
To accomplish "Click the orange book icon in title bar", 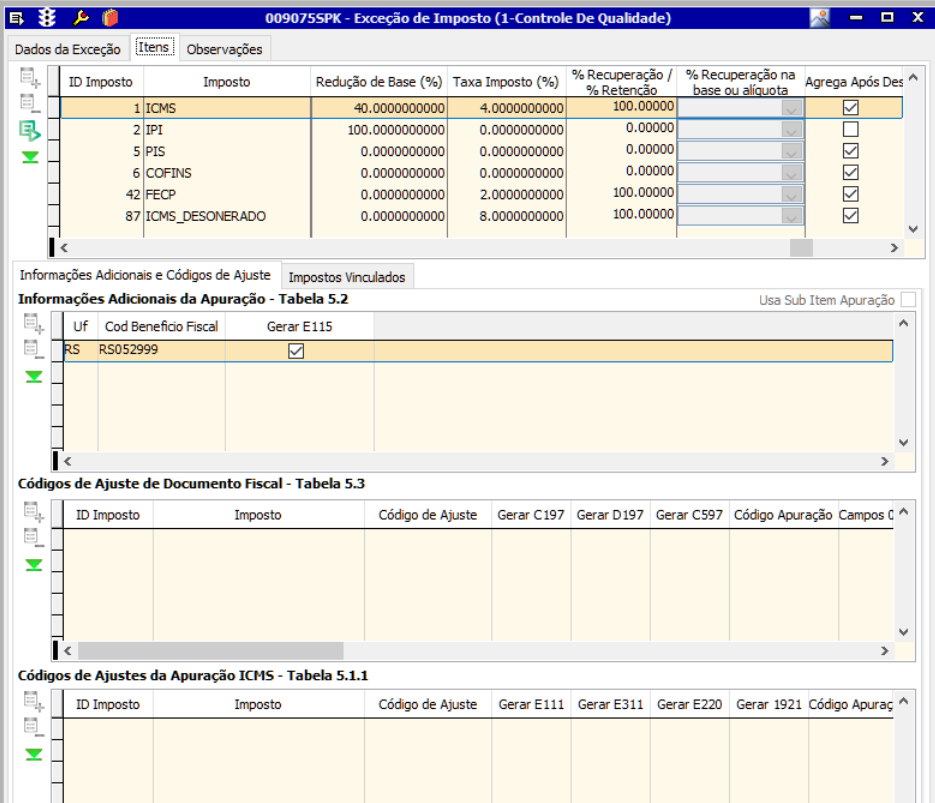I will point(110,17).
